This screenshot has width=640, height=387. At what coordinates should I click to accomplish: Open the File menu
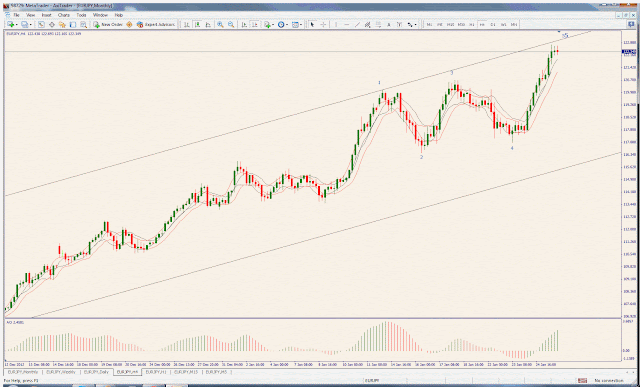coord(17,15)
